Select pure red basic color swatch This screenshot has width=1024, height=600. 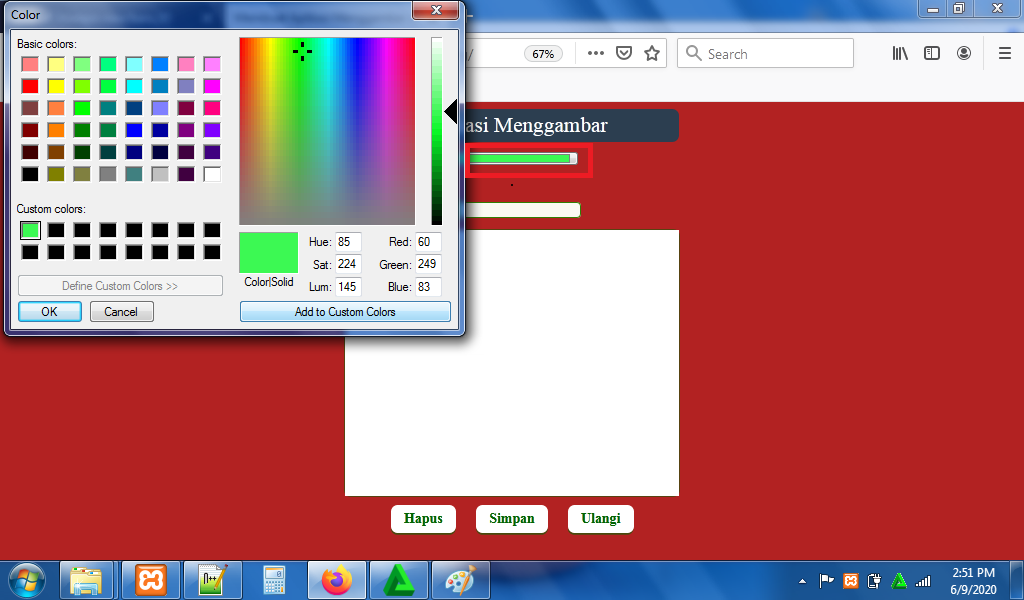coord(30,86)
